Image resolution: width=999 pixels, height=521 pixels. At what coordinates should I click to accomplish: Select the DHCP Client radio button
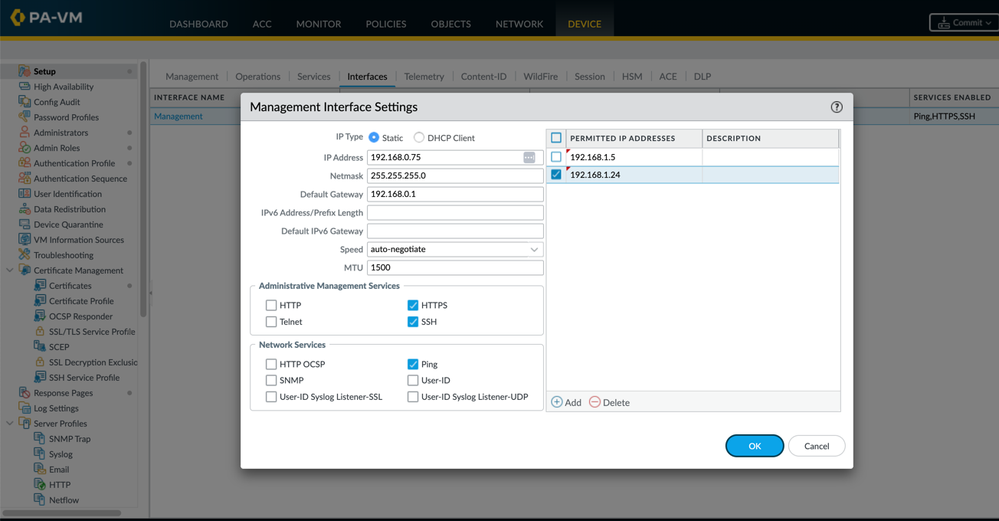[x=419, y=138]
